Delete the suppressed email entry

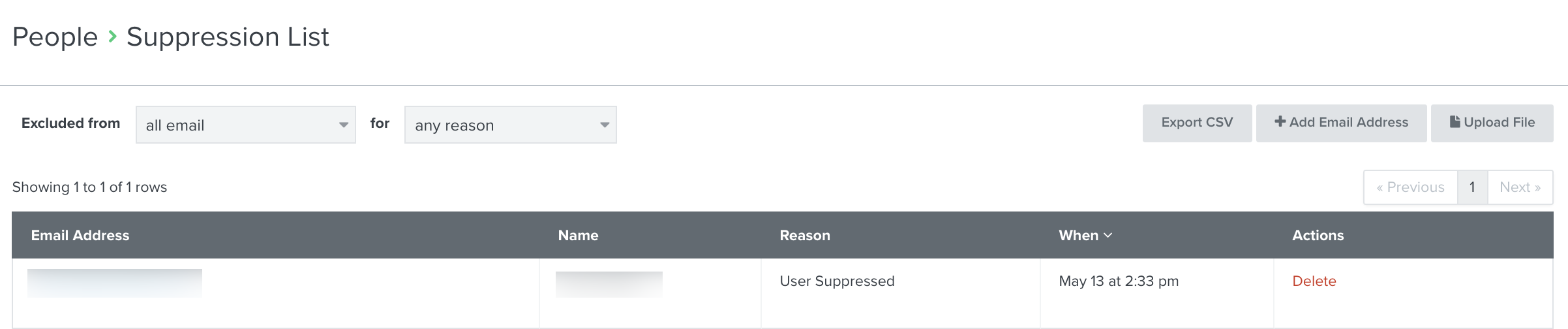[1314, 281]
